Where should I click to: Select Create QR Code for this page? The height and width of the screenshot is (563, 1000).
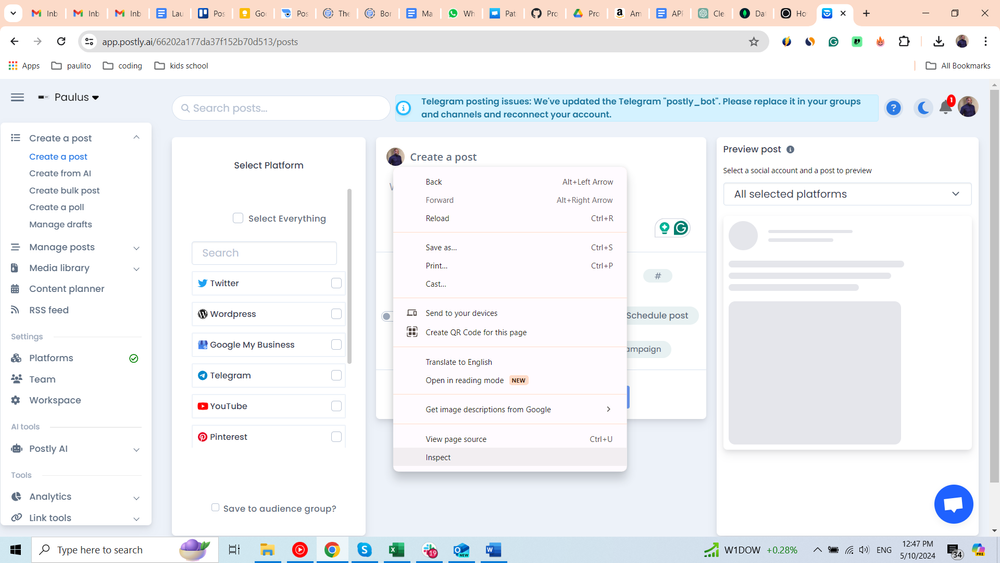[510, 332]
